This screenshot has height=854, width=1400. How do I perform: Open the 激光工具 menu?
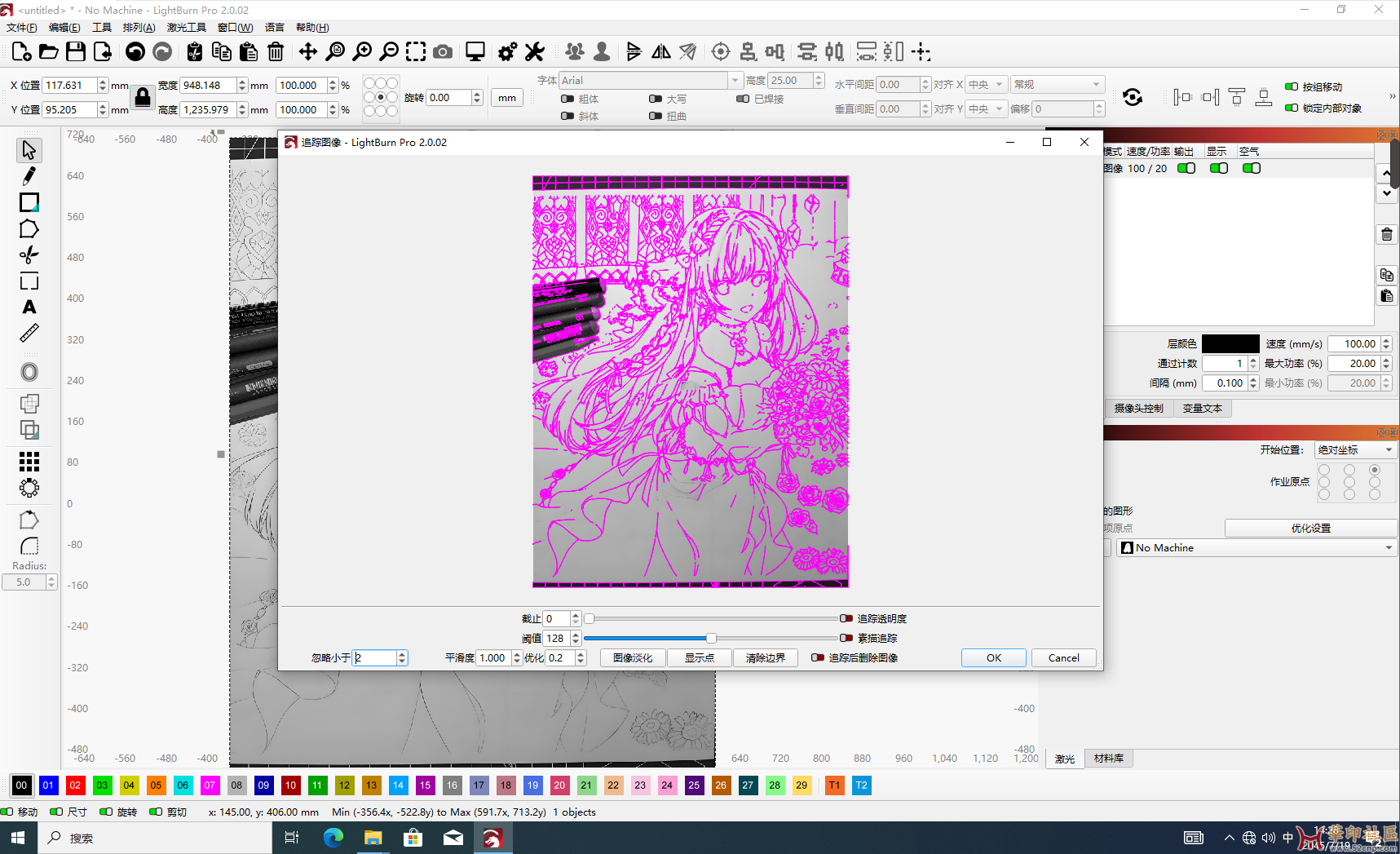click(187, 28)
